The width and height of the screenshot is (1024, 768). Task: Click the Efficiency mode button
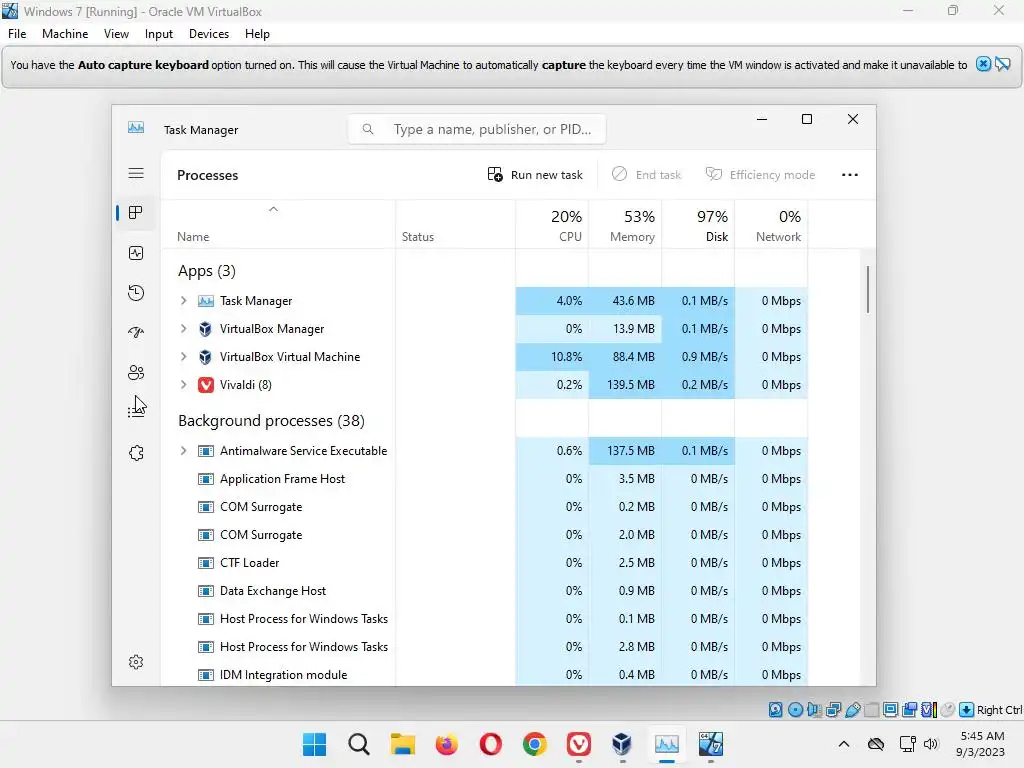760,174
